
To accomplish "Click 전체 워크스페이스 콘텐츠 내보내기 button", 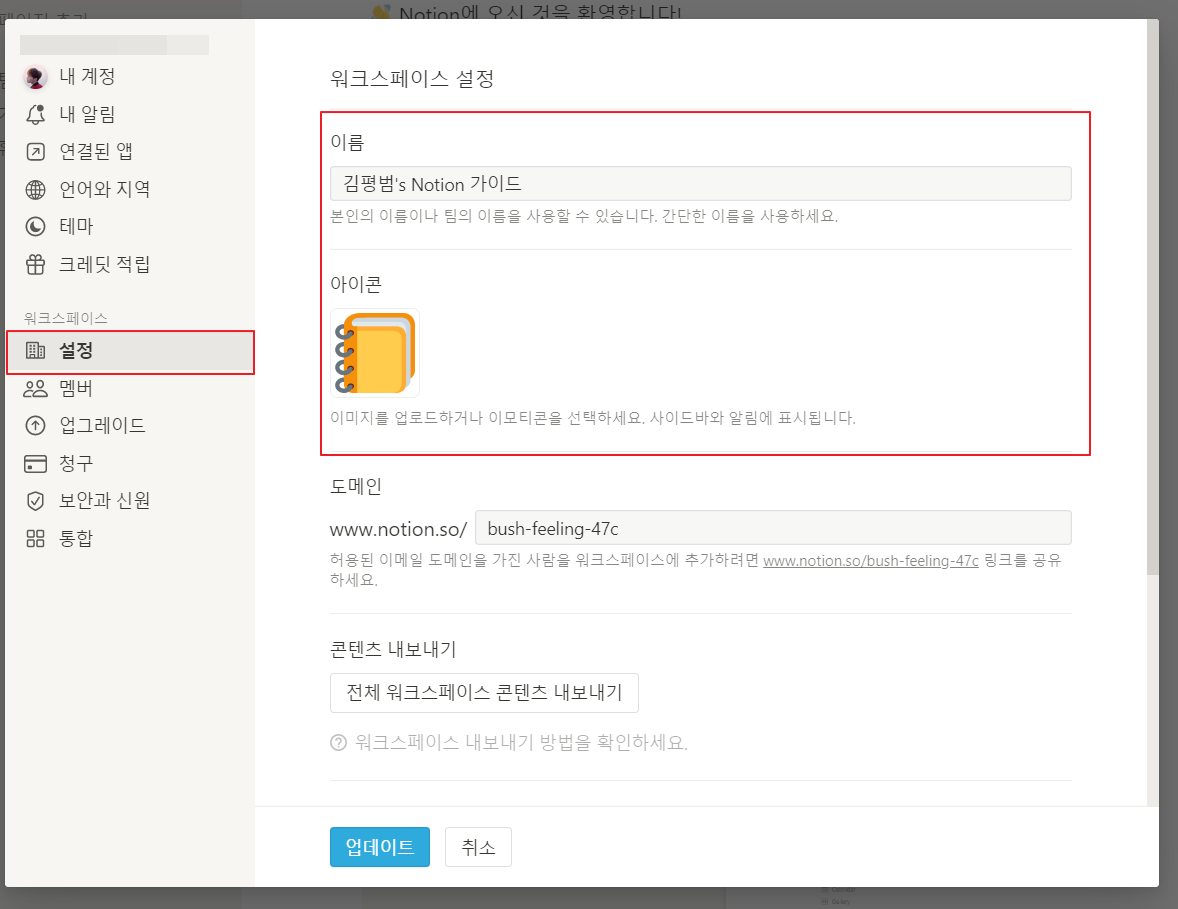I will coord(485,693).
